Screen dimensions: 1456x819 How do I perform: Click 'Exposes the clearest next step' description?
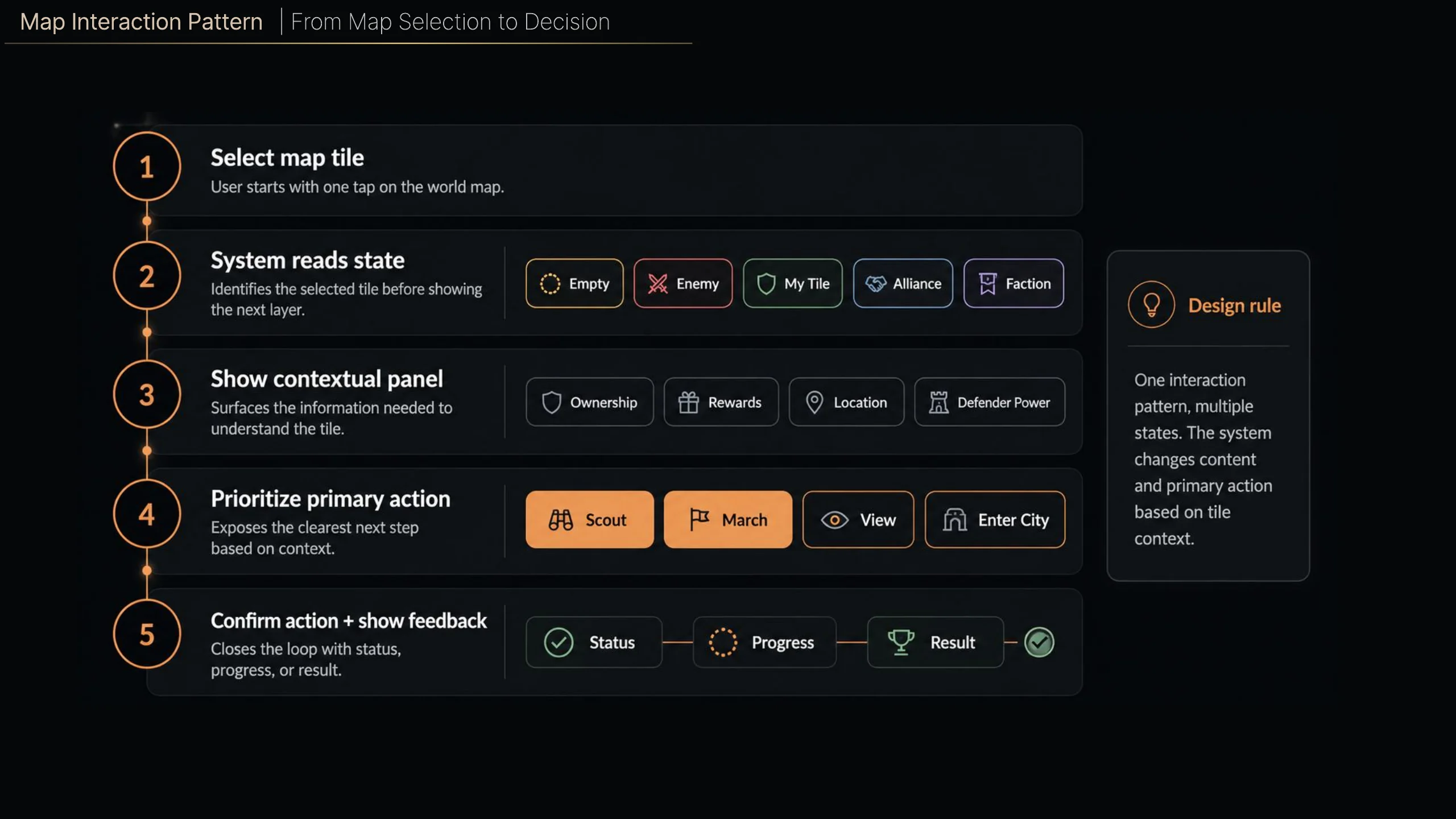(x=315, y=537)
